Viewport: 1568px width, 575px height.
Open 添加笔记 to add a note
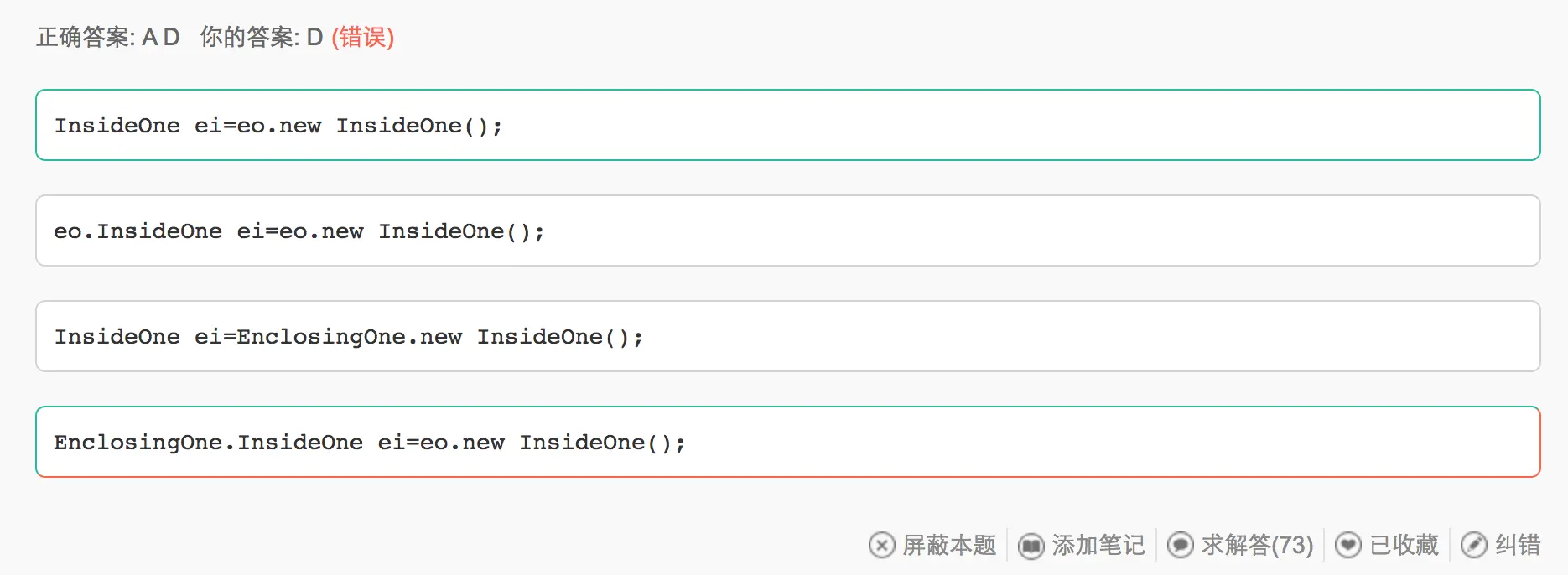(x=1098, y=545)
